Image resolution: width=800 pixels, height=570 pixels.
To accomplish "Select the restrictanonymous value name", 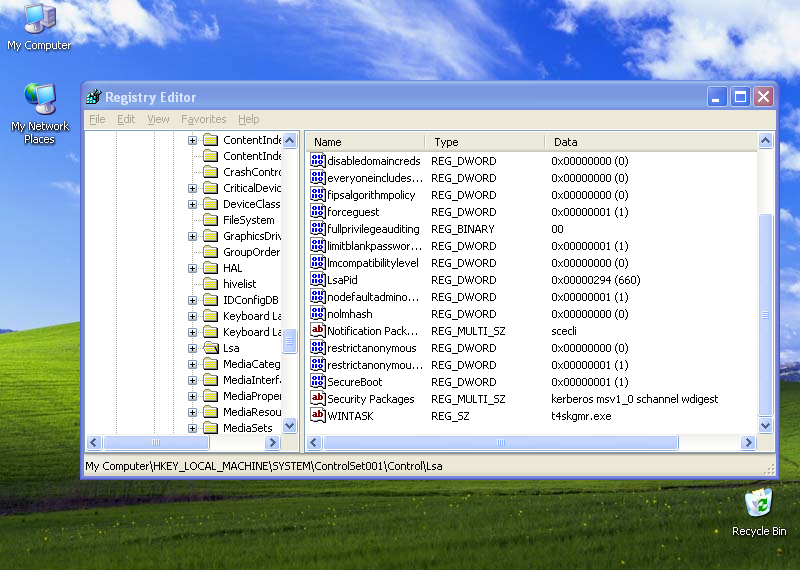I will [x=371, y=348].
